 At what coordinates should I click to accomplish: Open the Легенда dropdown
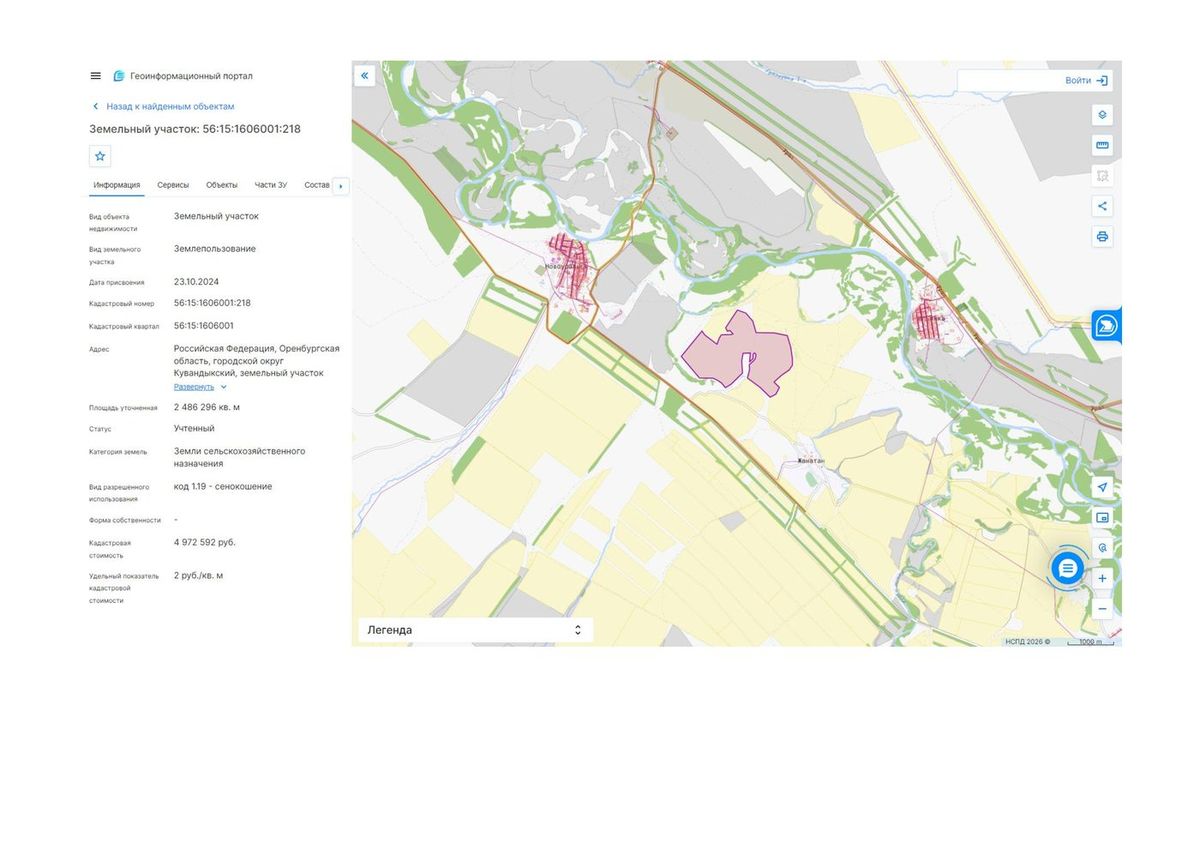476,630
